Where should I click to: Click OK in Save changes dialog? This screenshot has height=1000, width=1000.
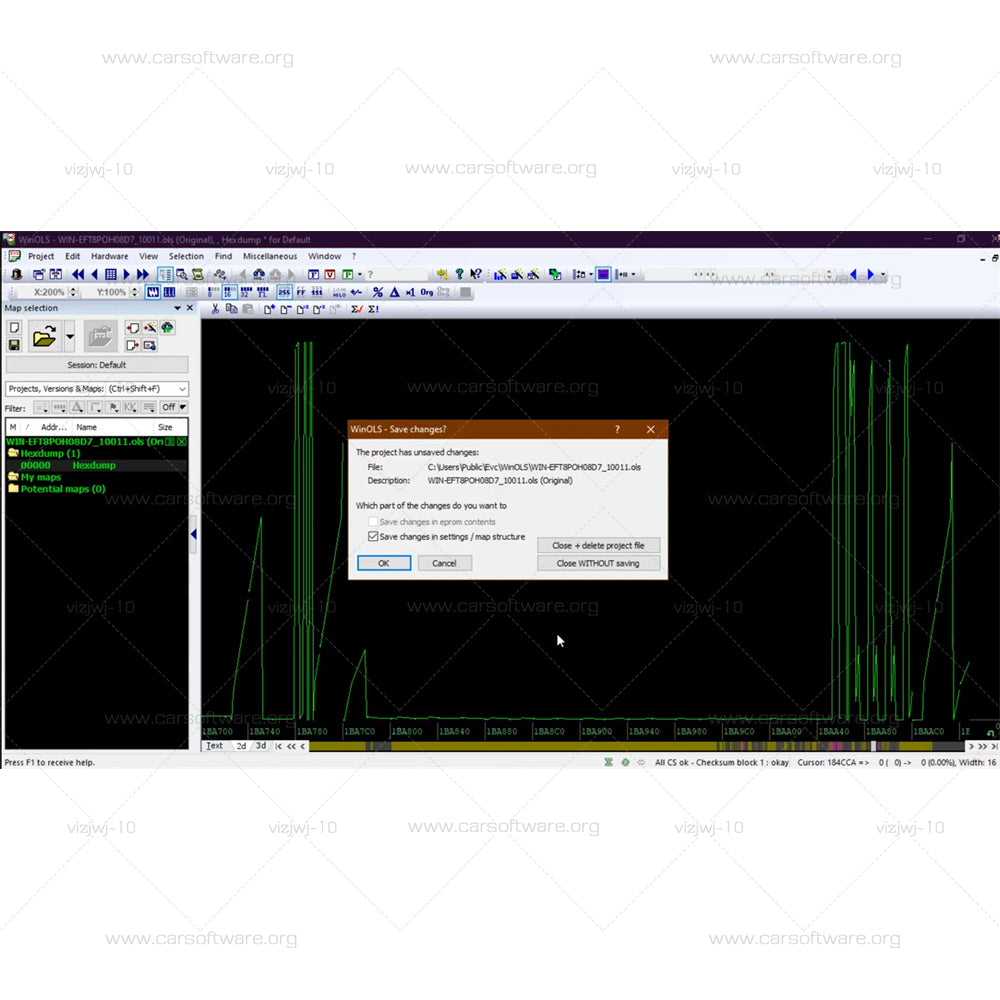pos(383,563)
